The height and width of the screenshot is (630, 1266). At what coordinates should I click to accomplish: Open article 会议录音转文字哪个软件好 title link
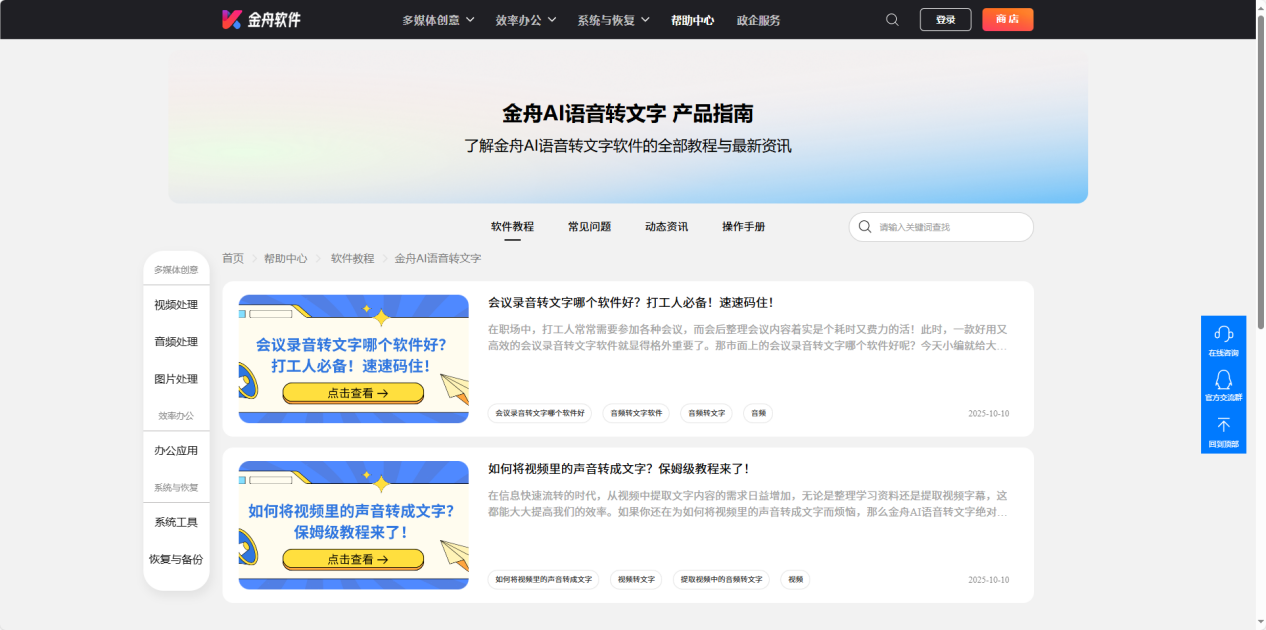630,302
